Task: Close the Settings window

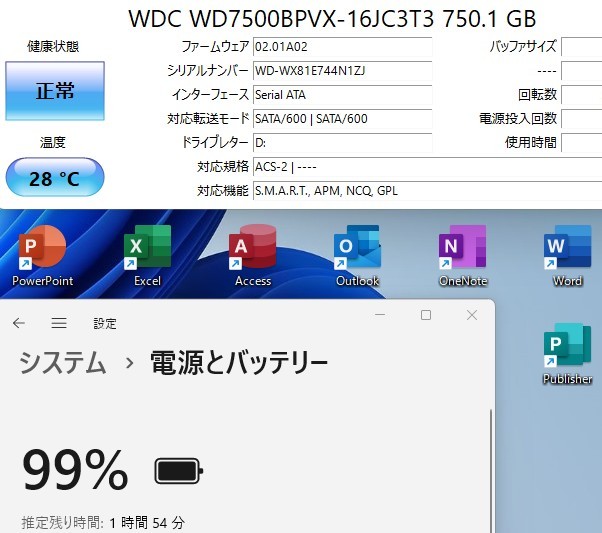Action: (472, 315)
